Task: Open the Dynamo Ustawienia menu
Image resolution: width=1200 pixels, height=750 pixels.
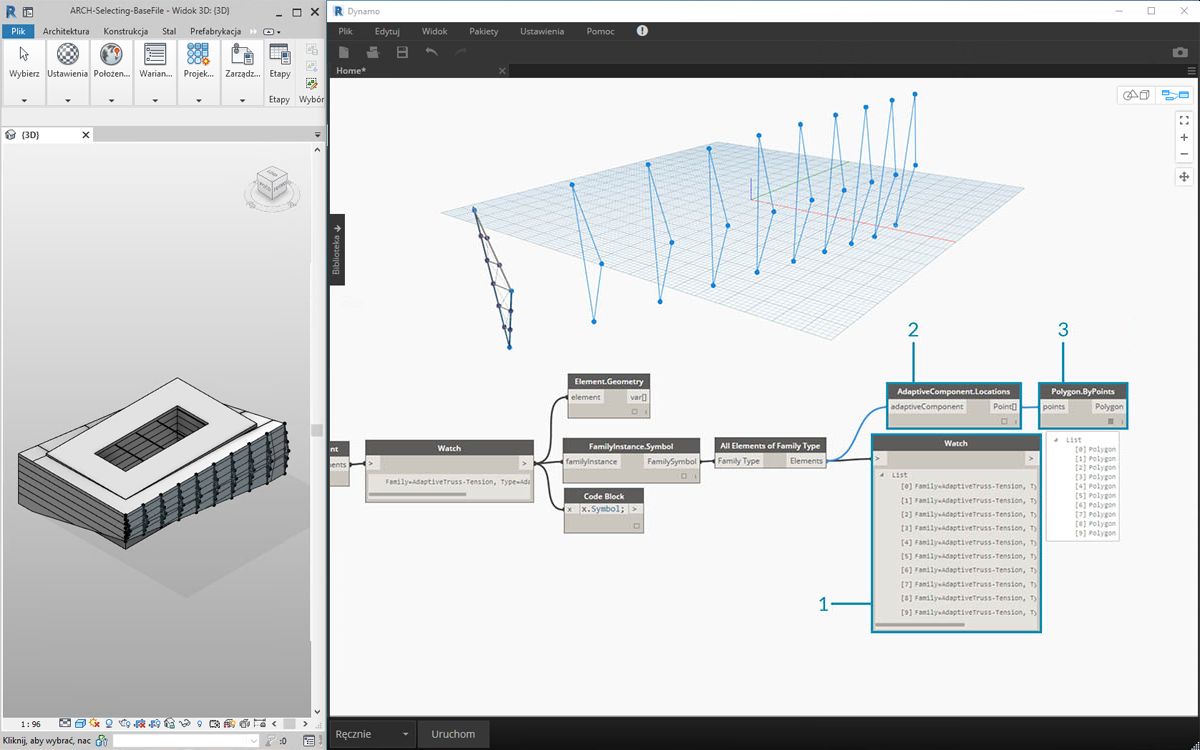Action: click(x=541, y=31)
